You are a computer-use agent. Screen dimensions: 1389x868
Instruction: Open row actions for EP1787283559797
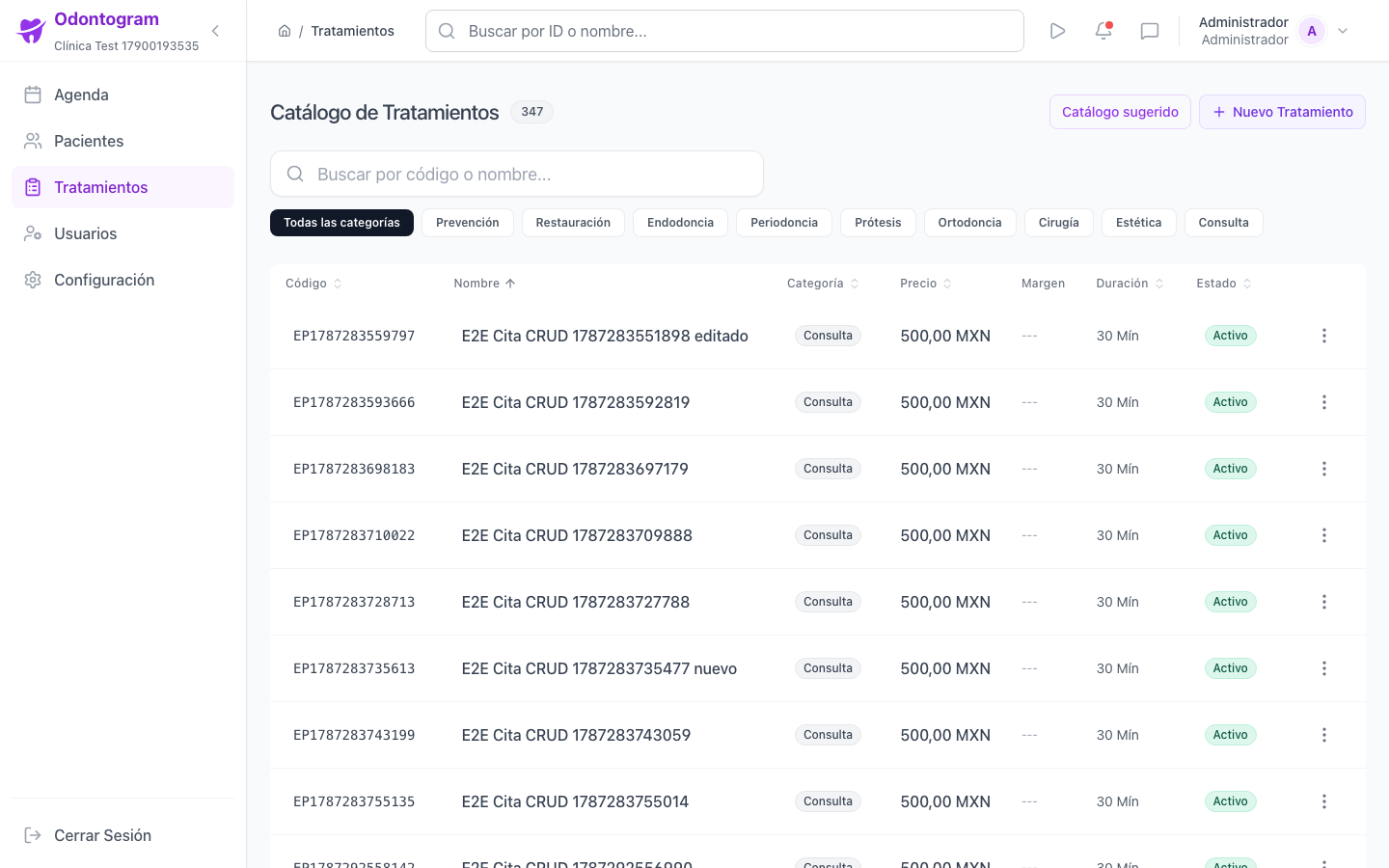1324,336
